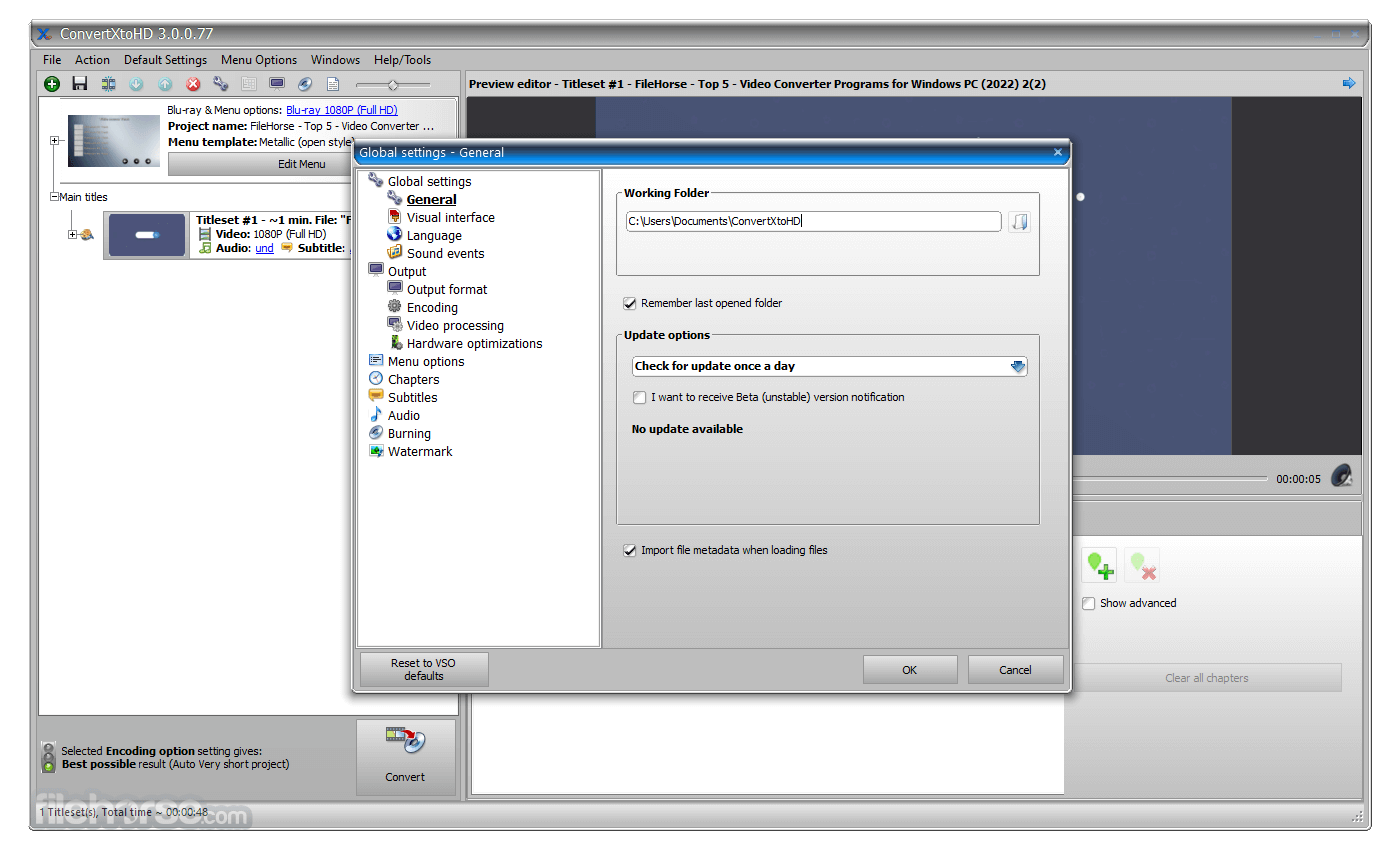Collapse the Main titles tree node
1400x860 pixels.
coord(54,197)
